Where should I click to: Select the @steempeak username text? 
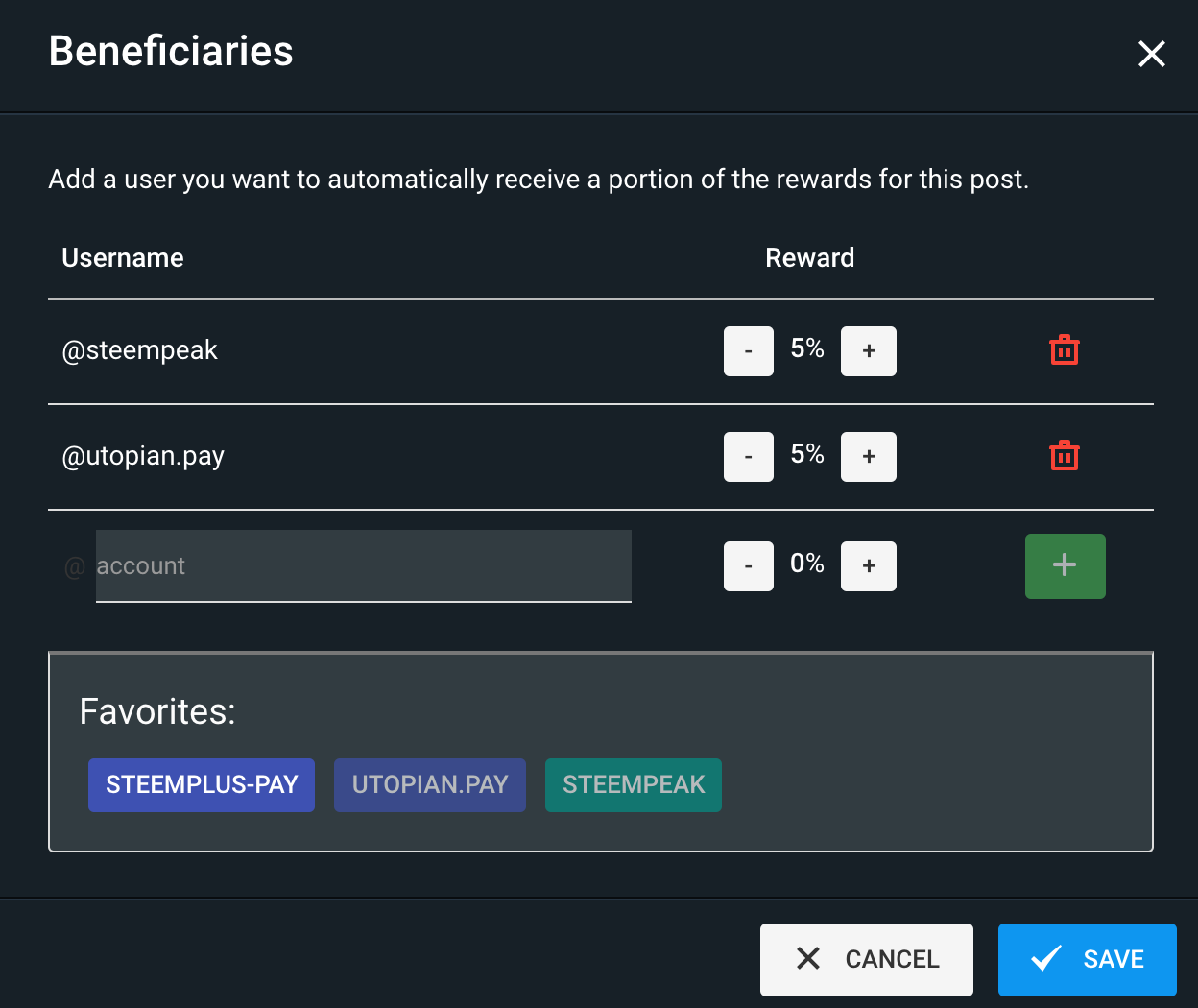(140, 351)
